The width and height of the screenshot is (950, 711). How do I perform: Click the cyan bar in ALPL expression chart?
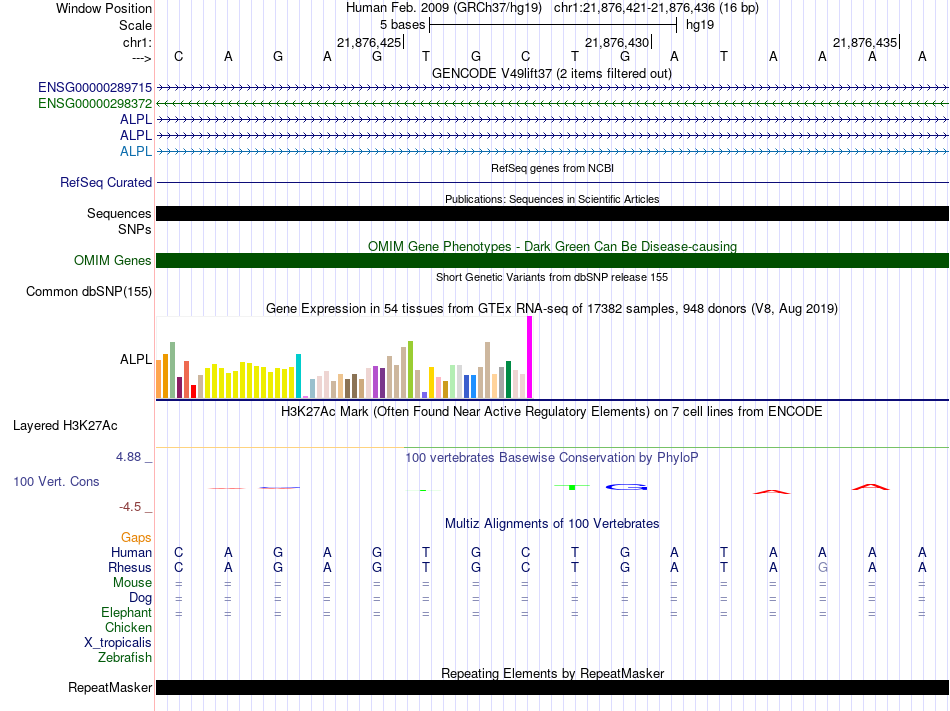click(x=298, y=376)
